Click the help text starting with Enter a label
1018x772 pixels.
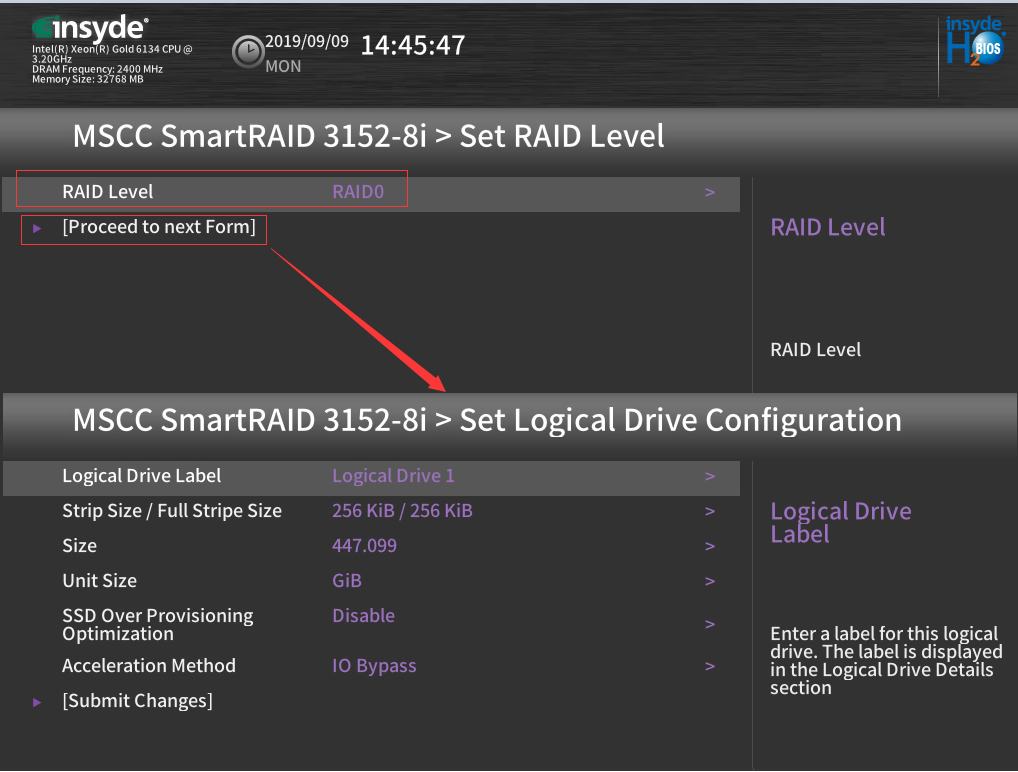(886, 661)
